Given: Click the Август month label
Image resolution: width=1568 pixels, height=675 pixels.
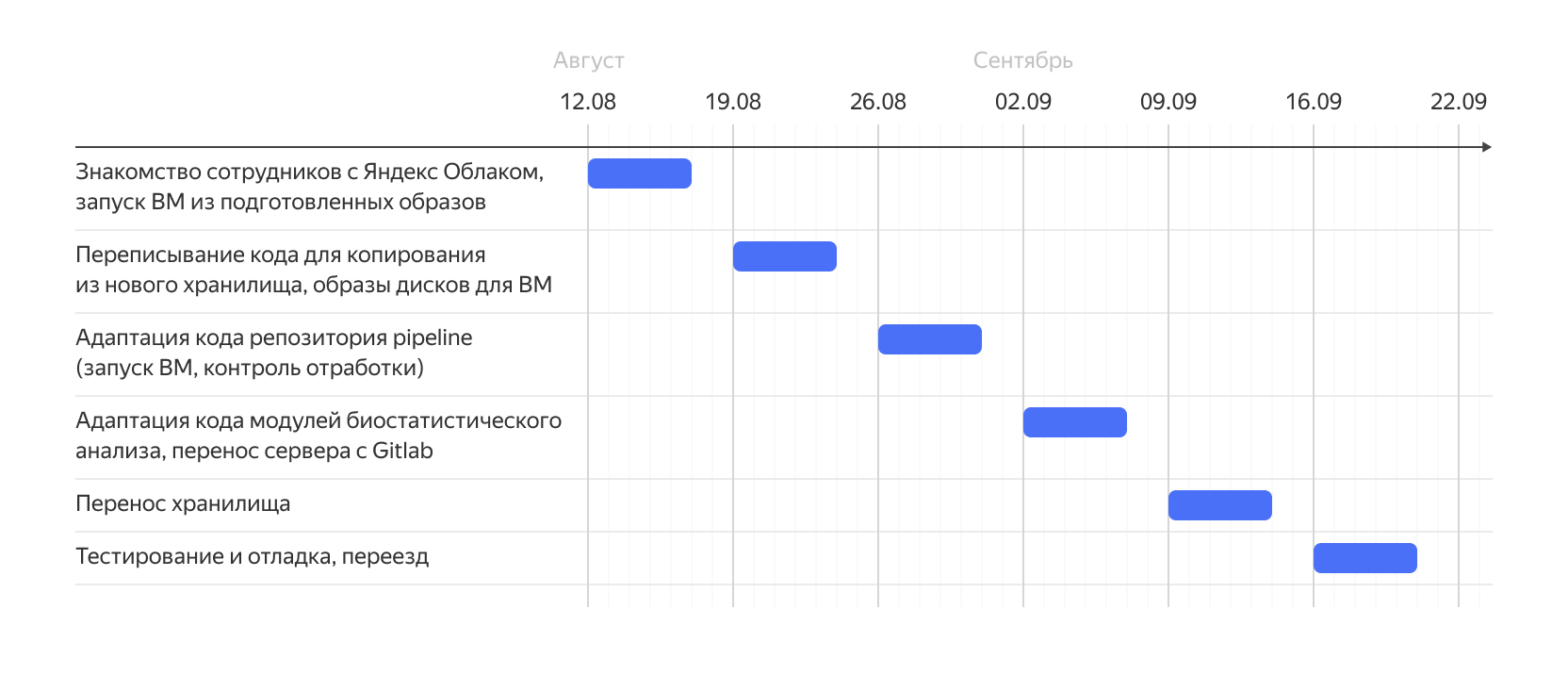Looking at the screenshot, I should [588, 60].
